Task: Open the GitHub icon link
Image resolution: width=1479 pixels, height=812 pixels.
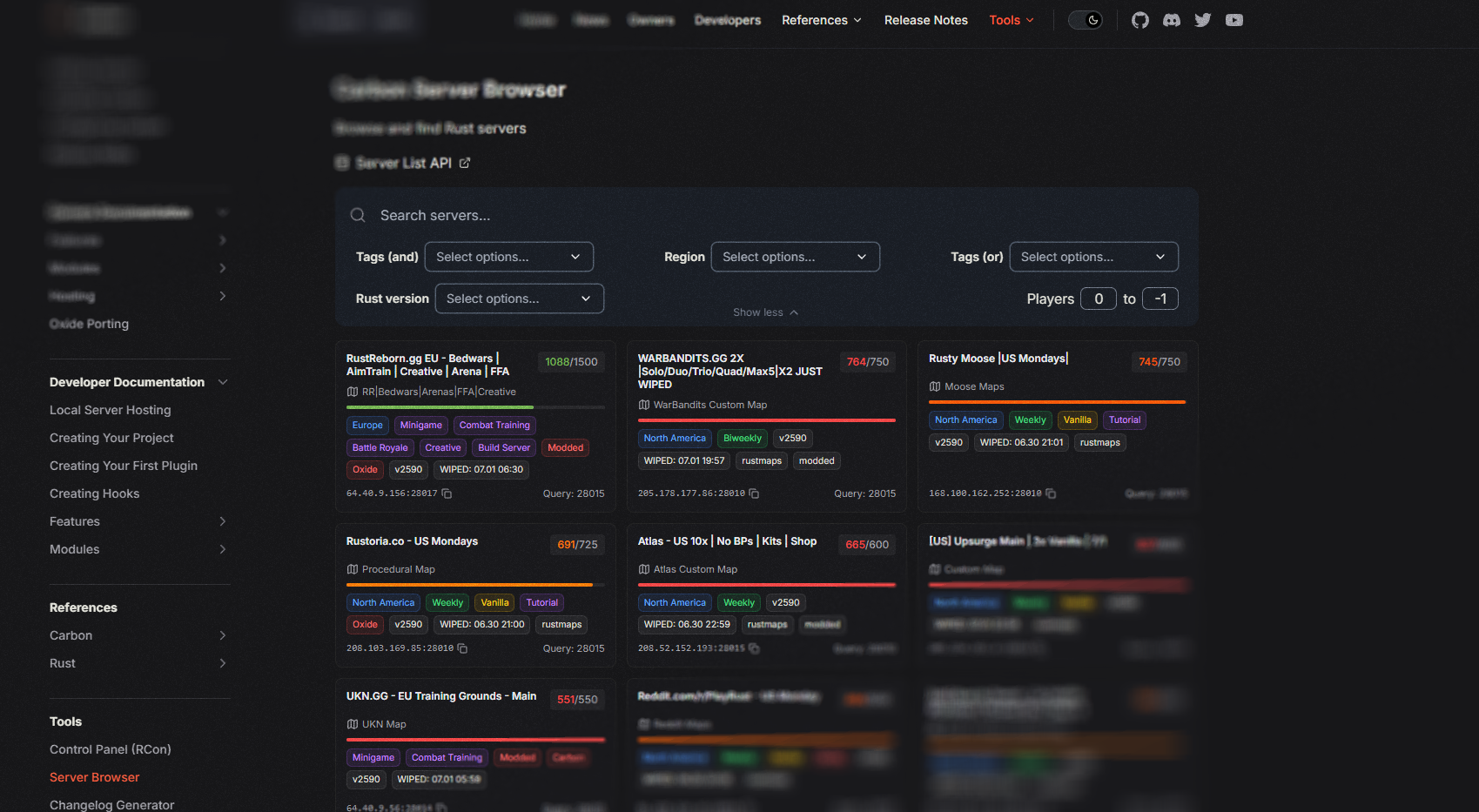Action: tap(1140, 20)
